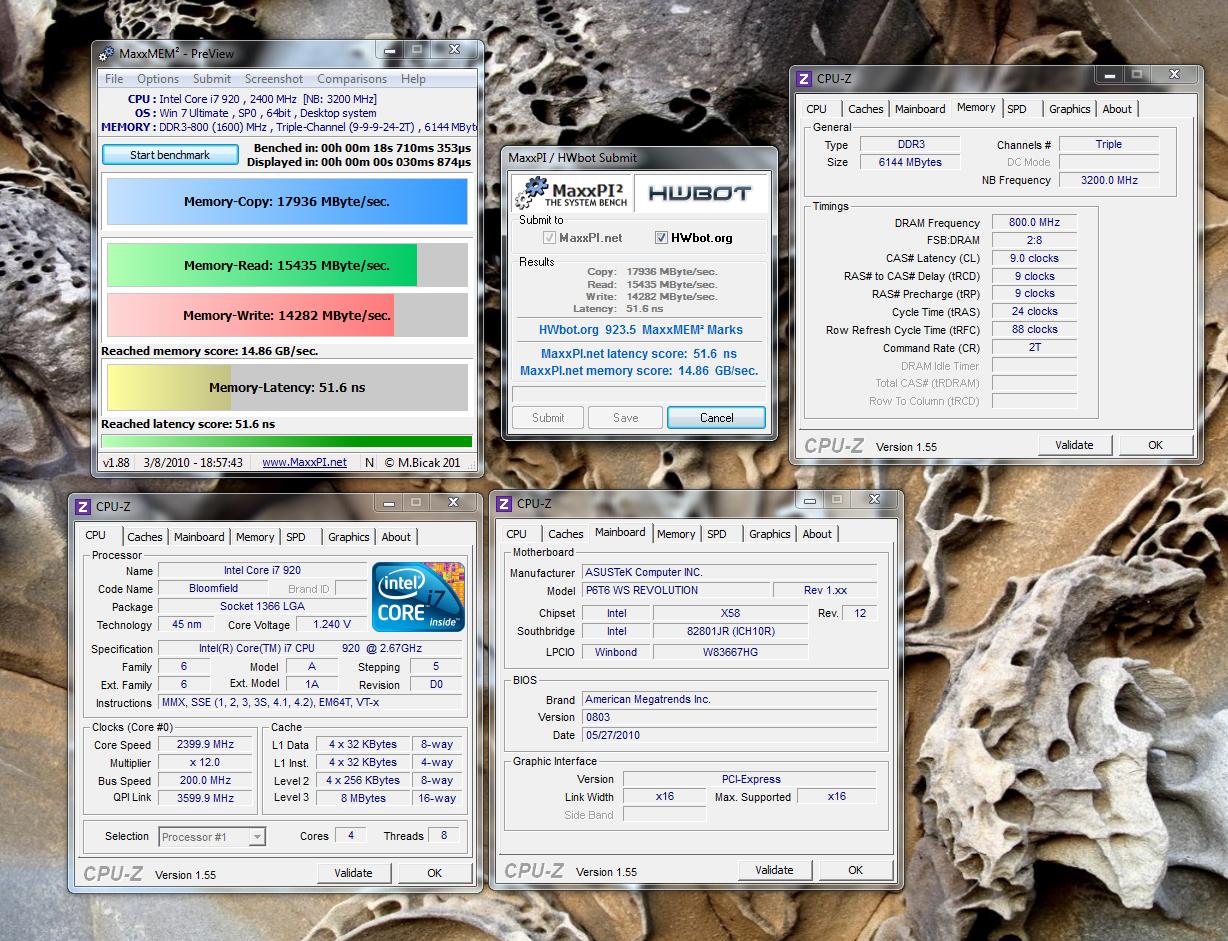Screen dimensions: 1228x941
Task: Click the HWBOT logo banner
Action: 700,193
